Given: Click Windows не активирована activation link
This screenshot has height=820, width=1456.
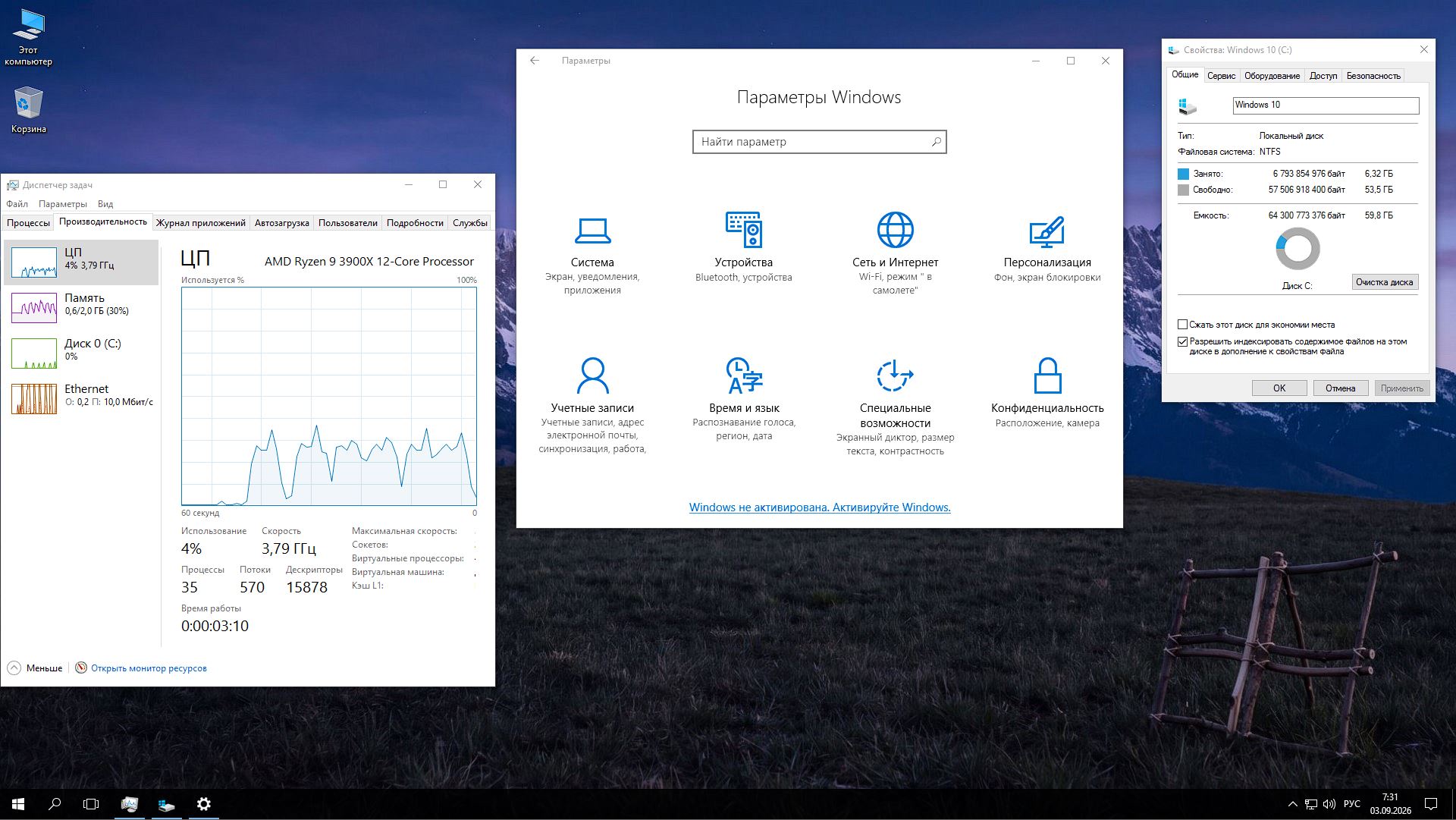Looking at the screenshot, I should tap(820, 507).
